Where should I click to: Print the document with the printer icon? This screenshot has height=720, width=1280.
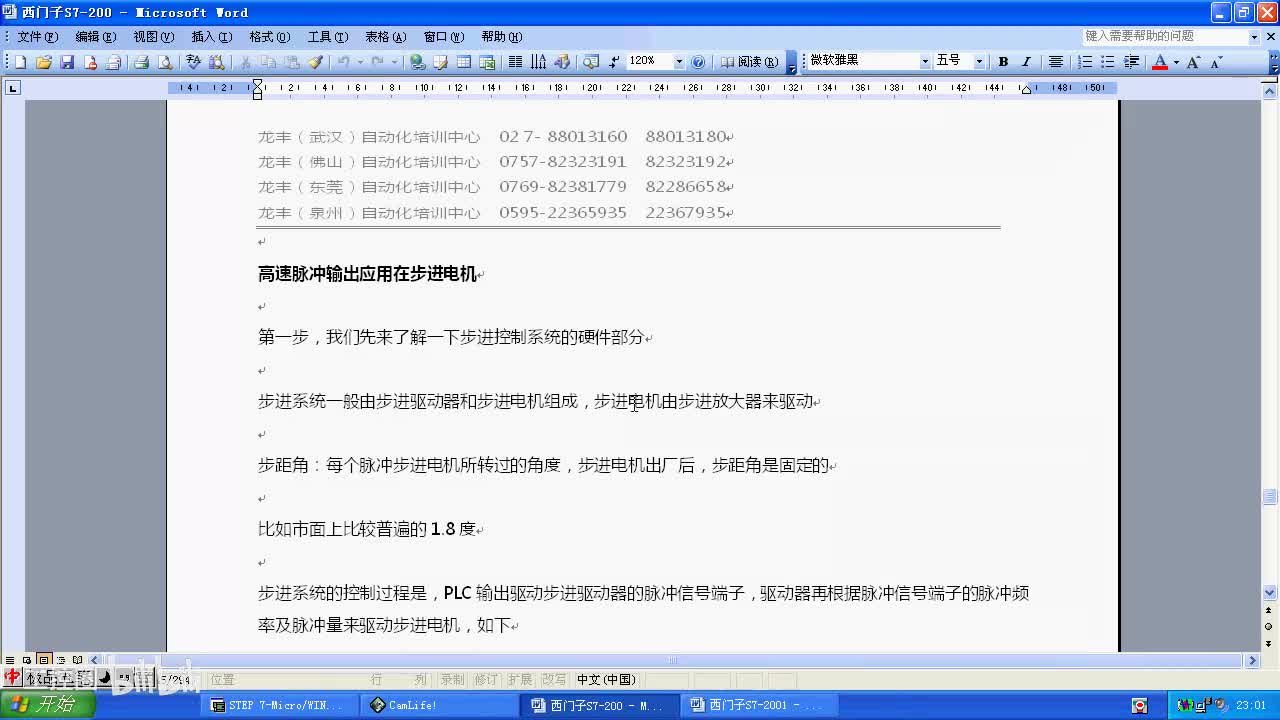coord(141,62)
